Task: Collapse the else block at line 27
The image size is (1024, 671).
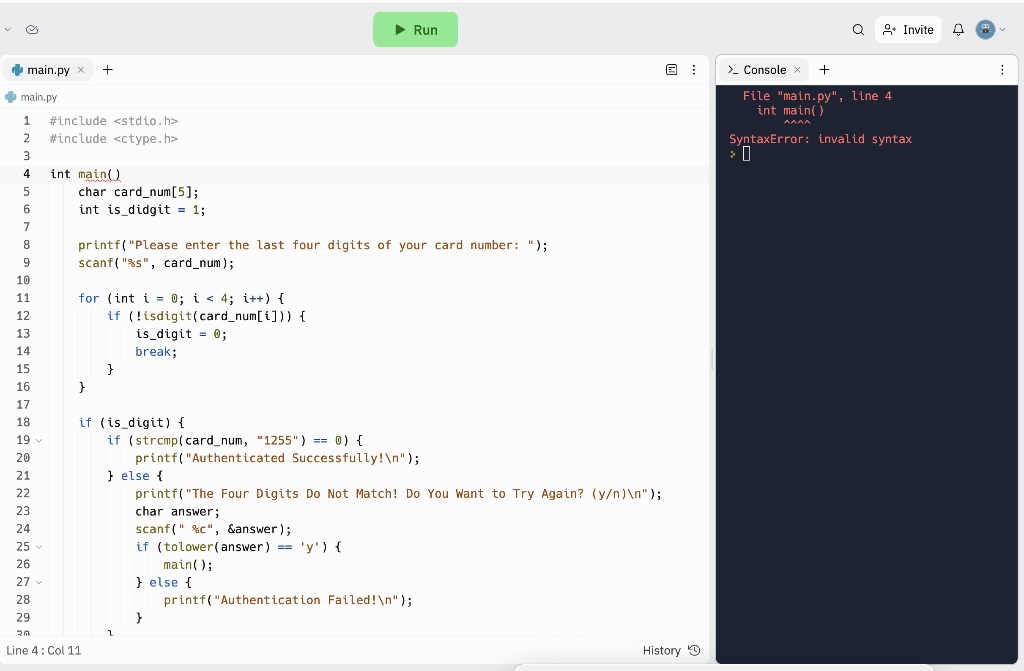Action: 37,582
